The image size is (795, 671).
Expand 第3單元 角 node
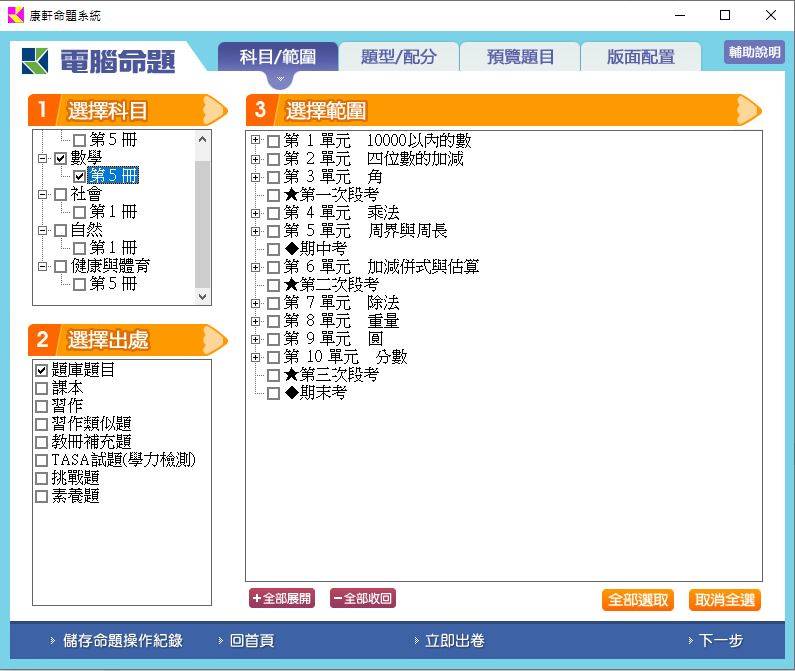(256, 178)
